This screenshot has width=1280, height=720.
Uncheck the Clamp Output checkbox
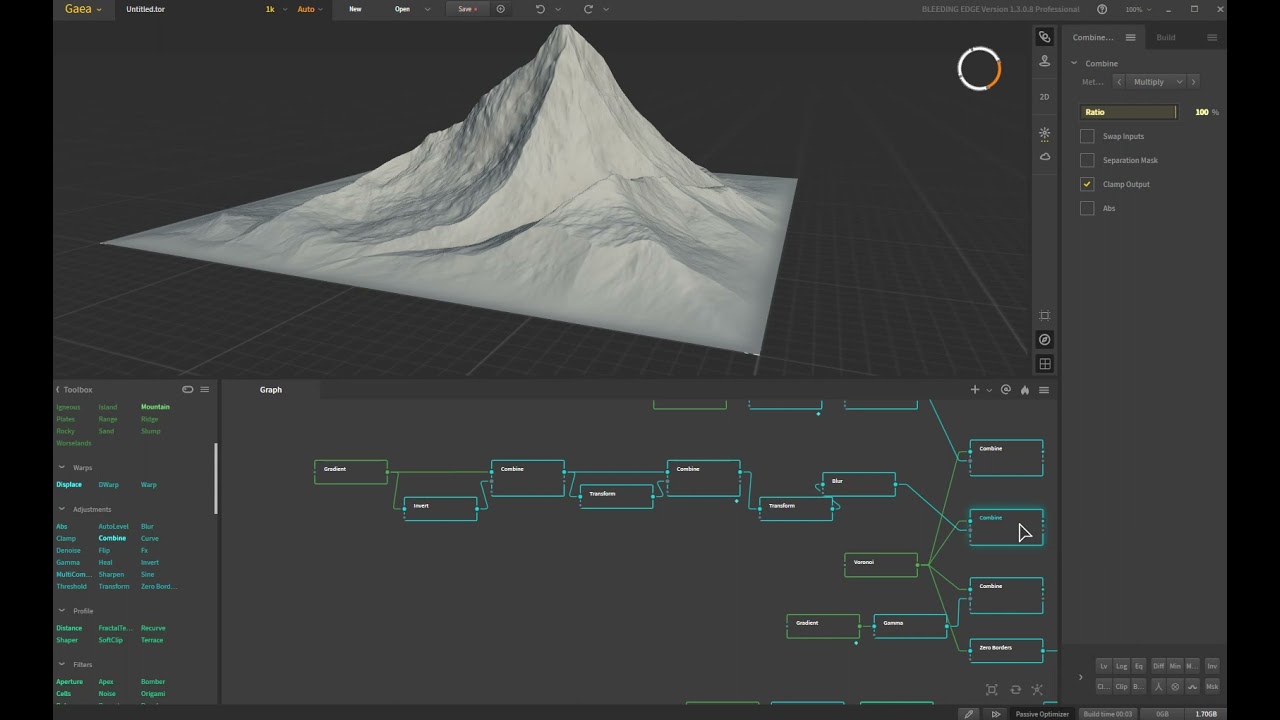[x=1087, y=184]
